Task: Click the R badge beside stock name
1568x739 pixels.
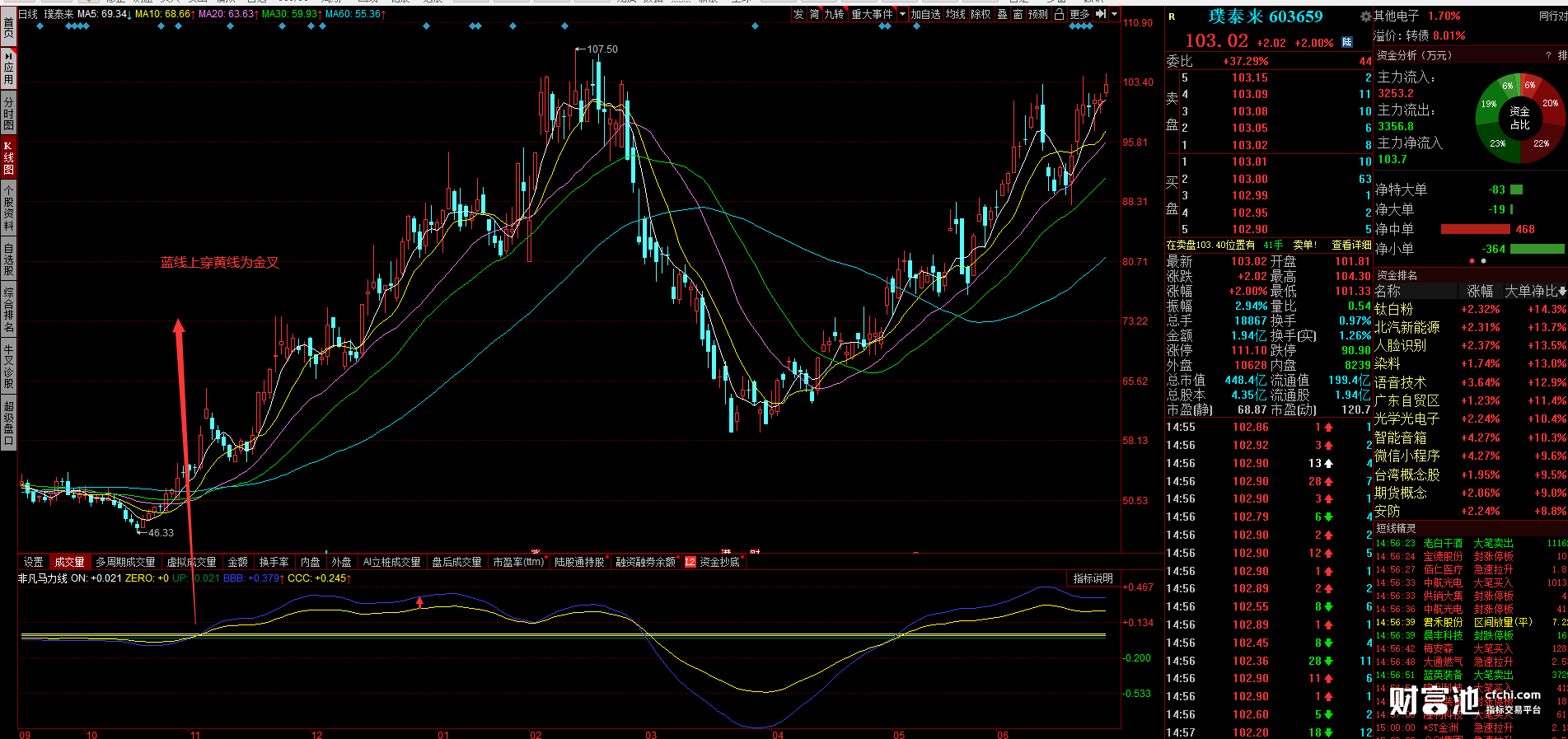Action: 1172,16
